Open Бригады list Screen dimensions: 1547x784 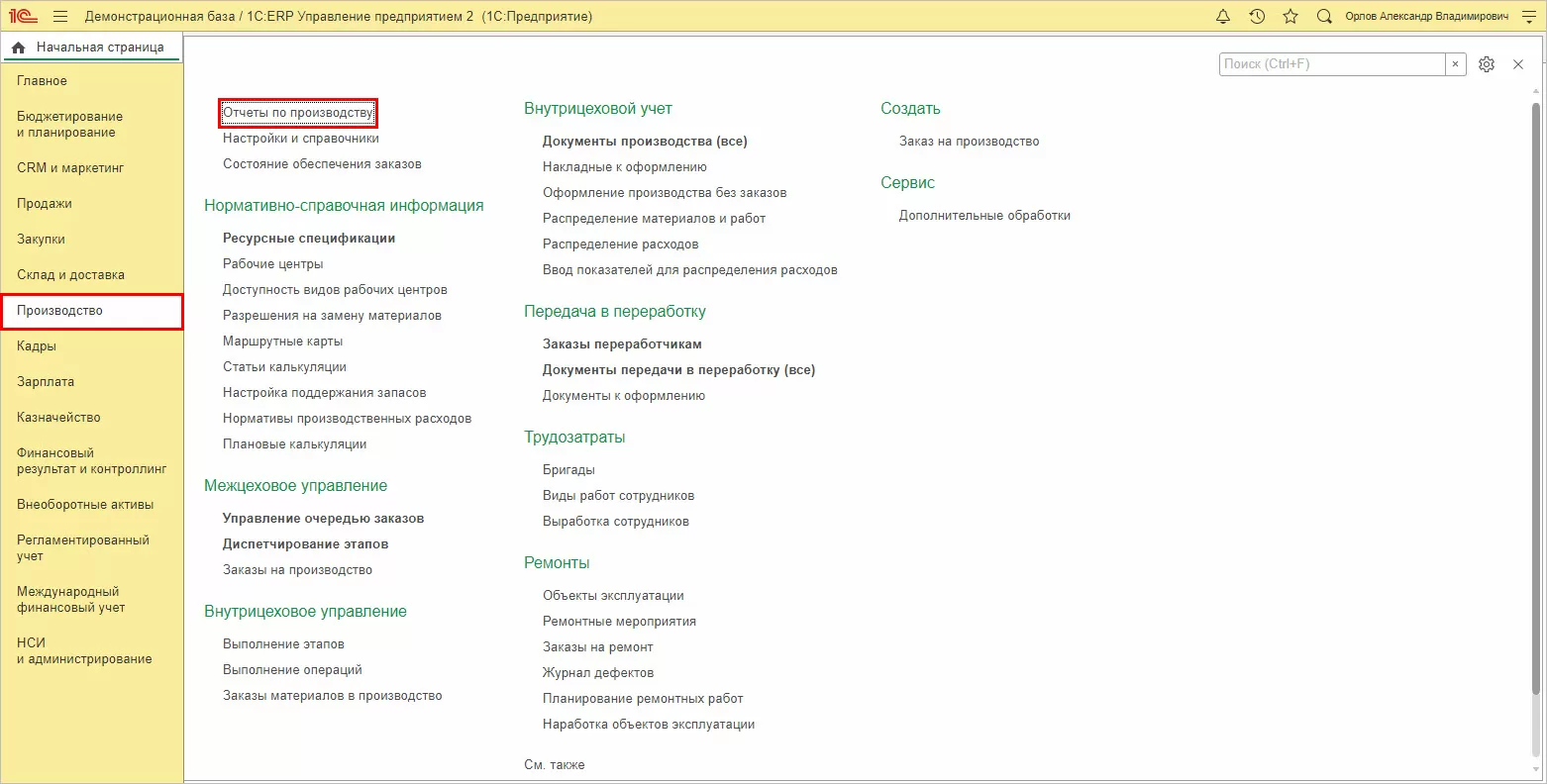tap(568, 470)
